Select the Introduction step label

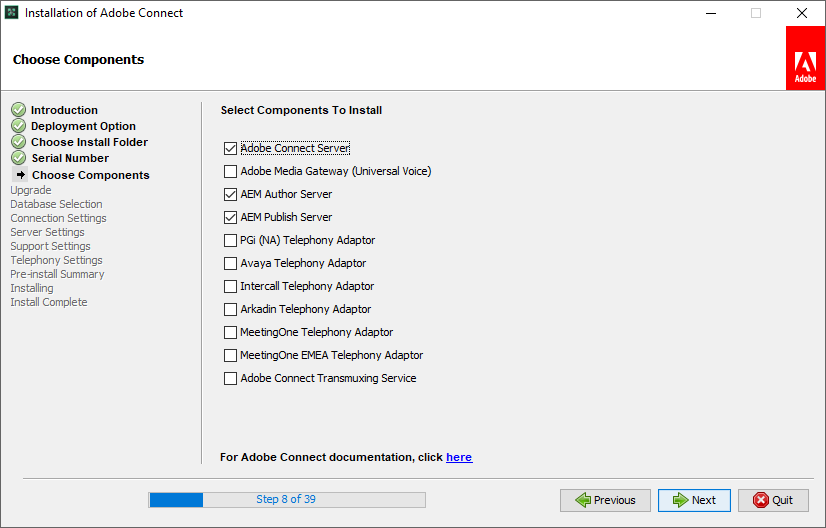64,110
